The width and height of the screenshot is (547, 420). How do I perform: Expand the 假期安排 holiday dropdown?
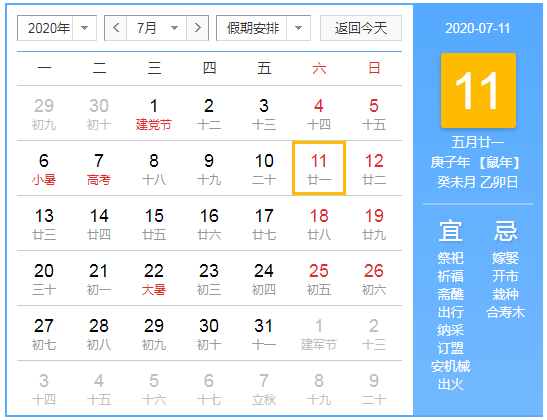point(263,28)
